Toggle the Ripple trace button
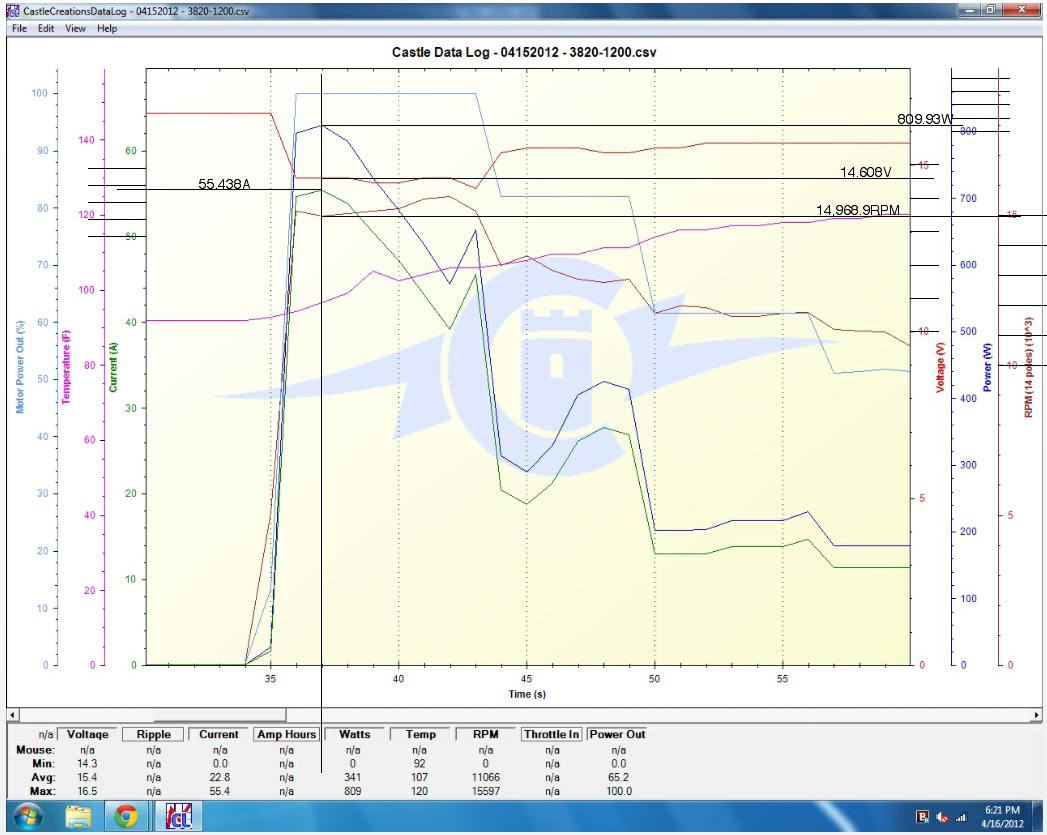The height and width of the screenshot is (835, 1047). [x=154, y=734]
